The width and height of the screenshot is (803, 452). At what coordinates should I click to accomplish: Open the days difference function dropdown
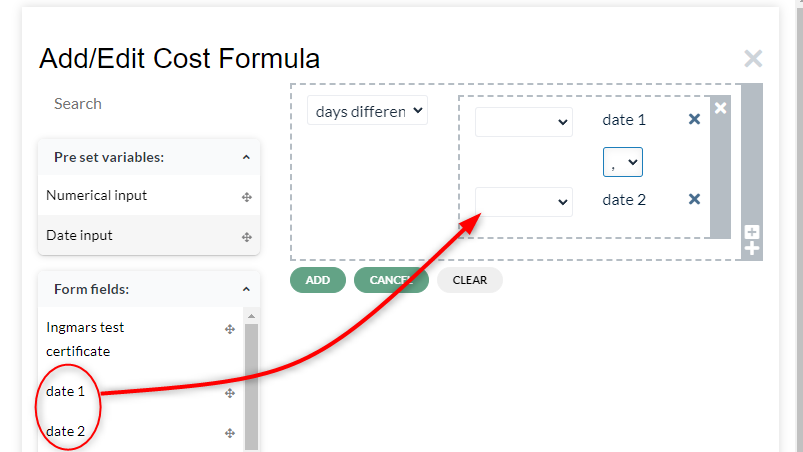367,111
